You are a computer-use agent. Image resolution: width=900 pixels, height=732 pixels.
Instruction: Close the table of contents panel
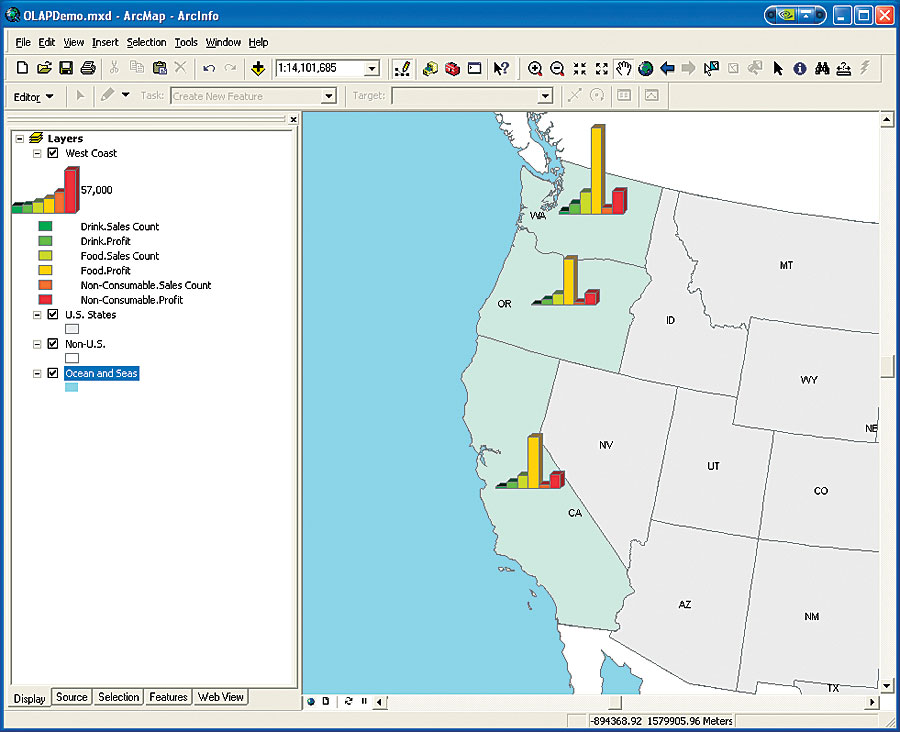point(293,119)
